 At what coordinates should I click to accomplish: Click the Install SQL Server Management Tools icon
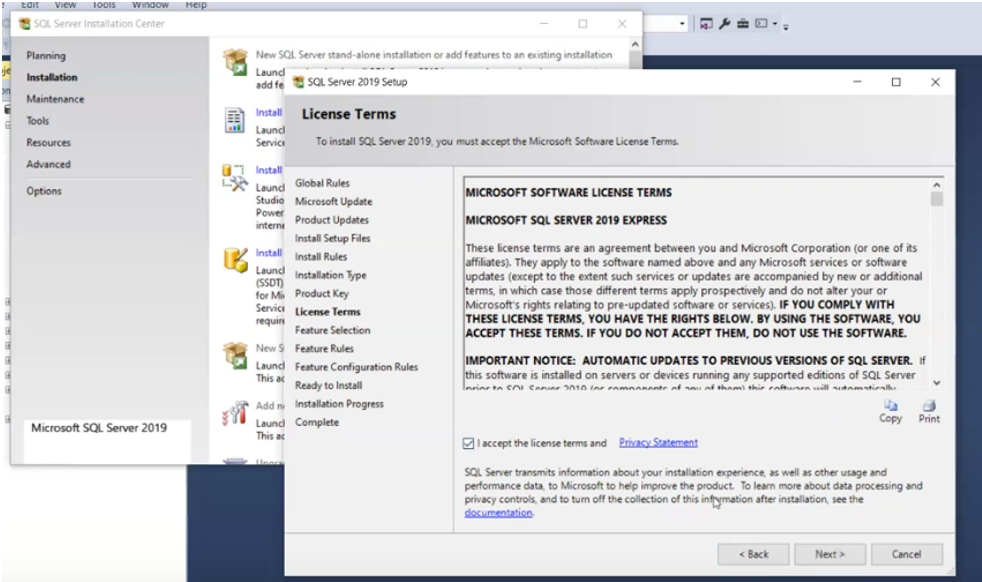pyautogui.click(x=237, y=178)
